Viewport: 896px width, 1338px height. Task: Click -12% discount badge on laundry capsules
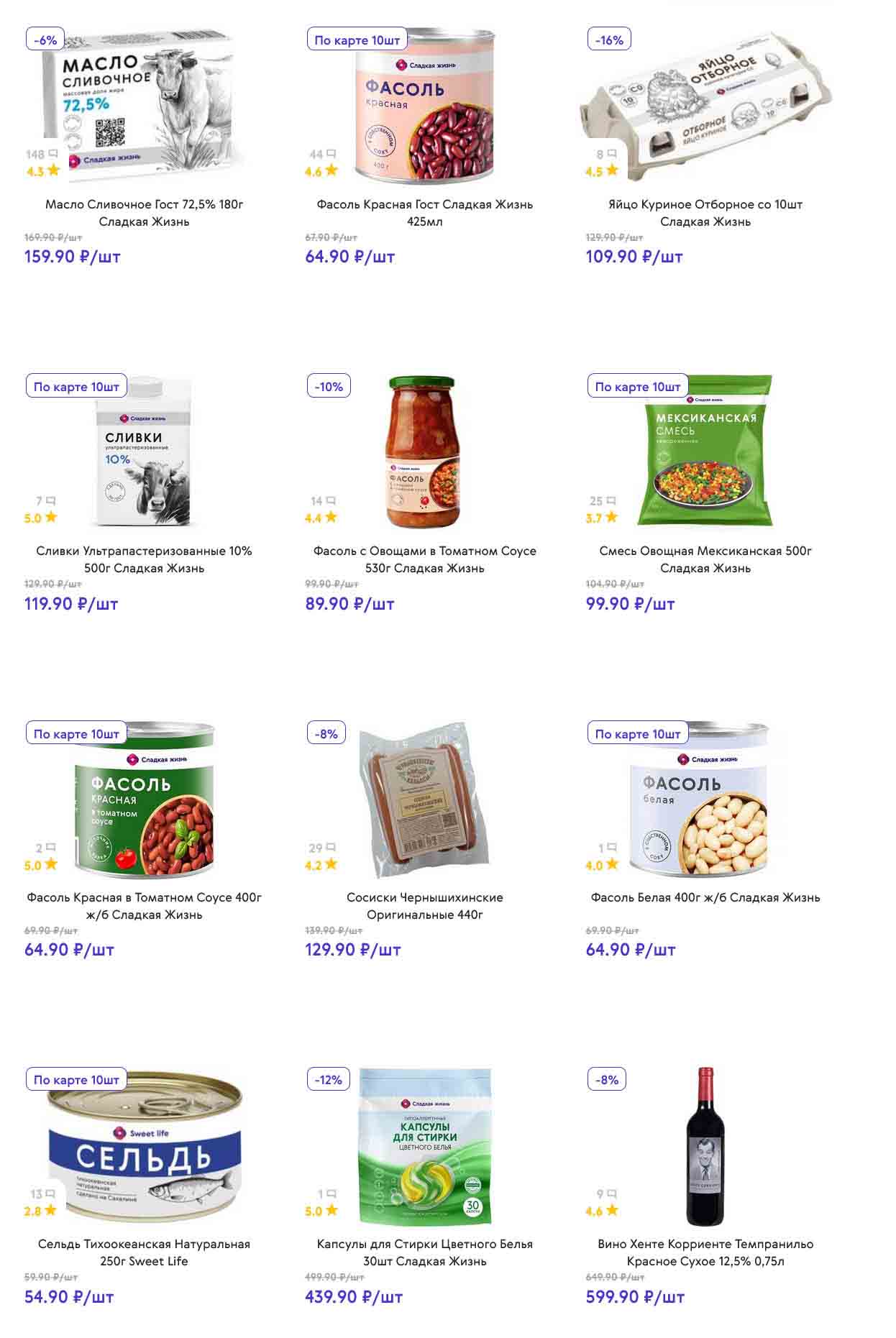click(x=328, y=1080)
